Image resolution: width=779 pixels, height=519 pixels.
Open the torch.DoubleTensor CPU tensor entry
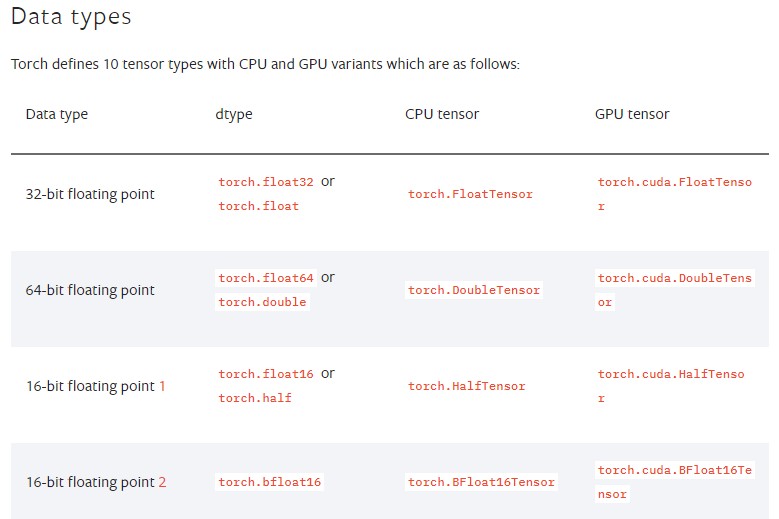[473, 290]
